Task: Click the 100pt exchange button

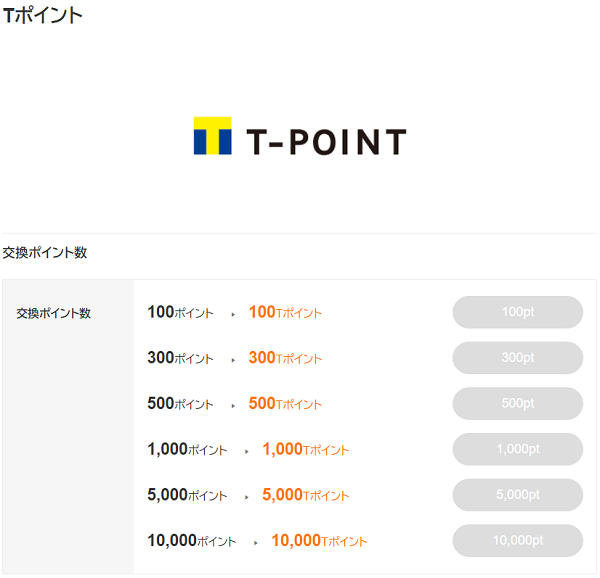Action: tap(517, 312)
